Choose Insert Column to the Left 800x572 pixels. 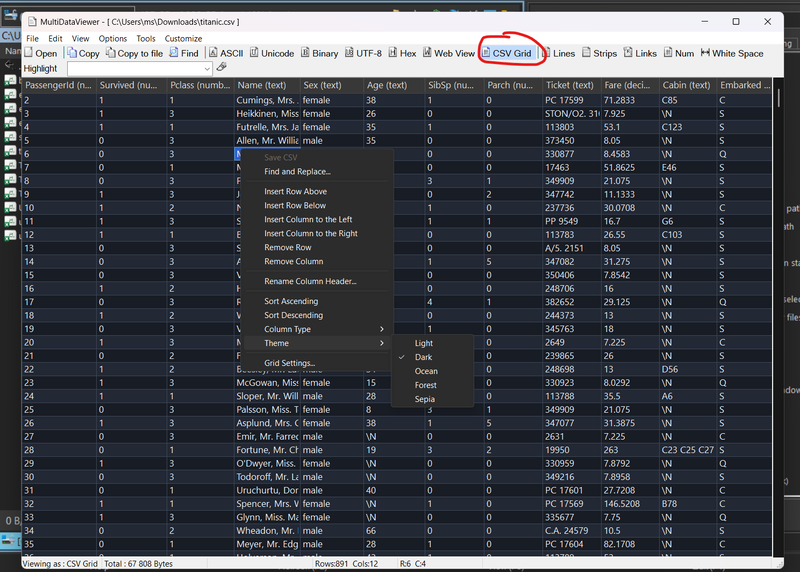(316, 219)
